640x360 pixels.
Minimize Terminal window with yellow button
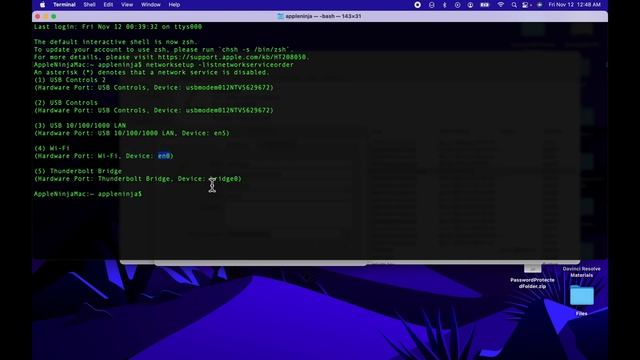46,16
